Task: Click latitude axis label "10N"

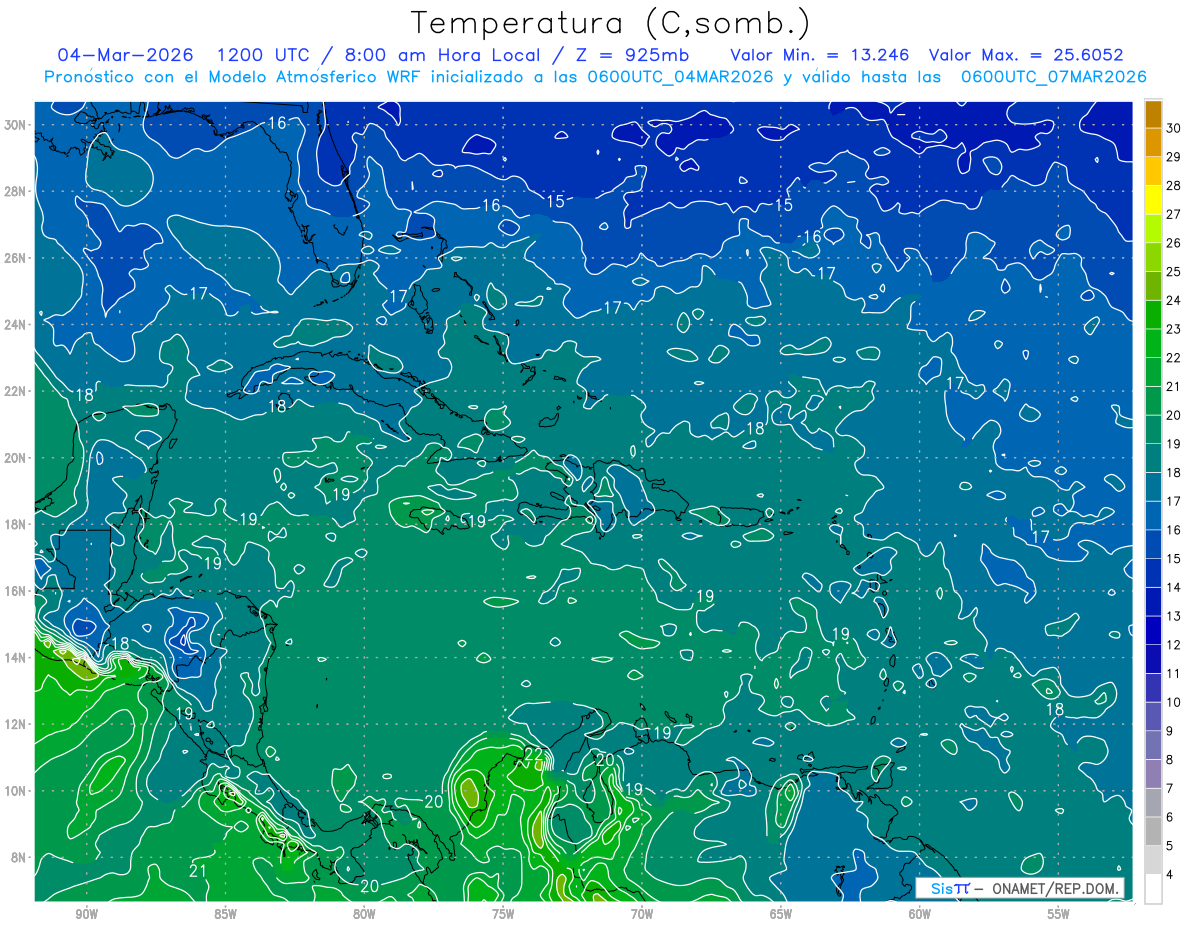Action: click(x=16, y=790)
